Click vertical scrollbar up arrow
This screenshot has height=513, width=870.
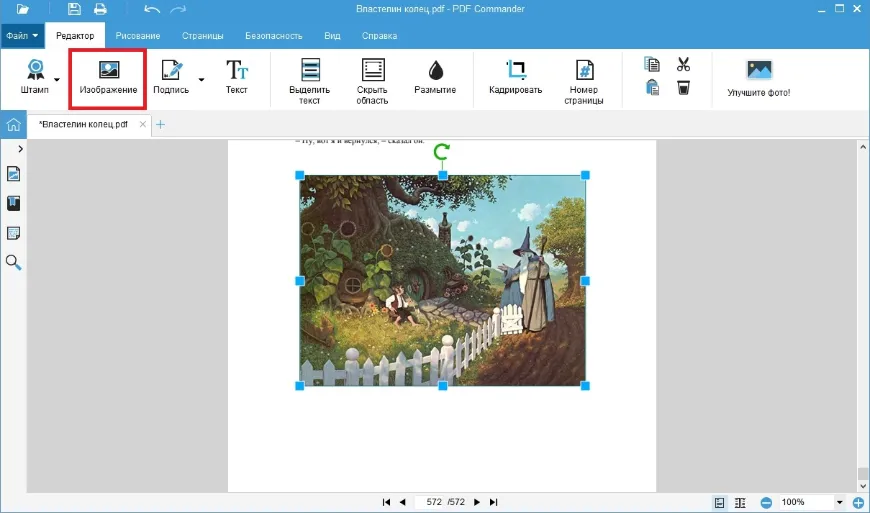863,147
